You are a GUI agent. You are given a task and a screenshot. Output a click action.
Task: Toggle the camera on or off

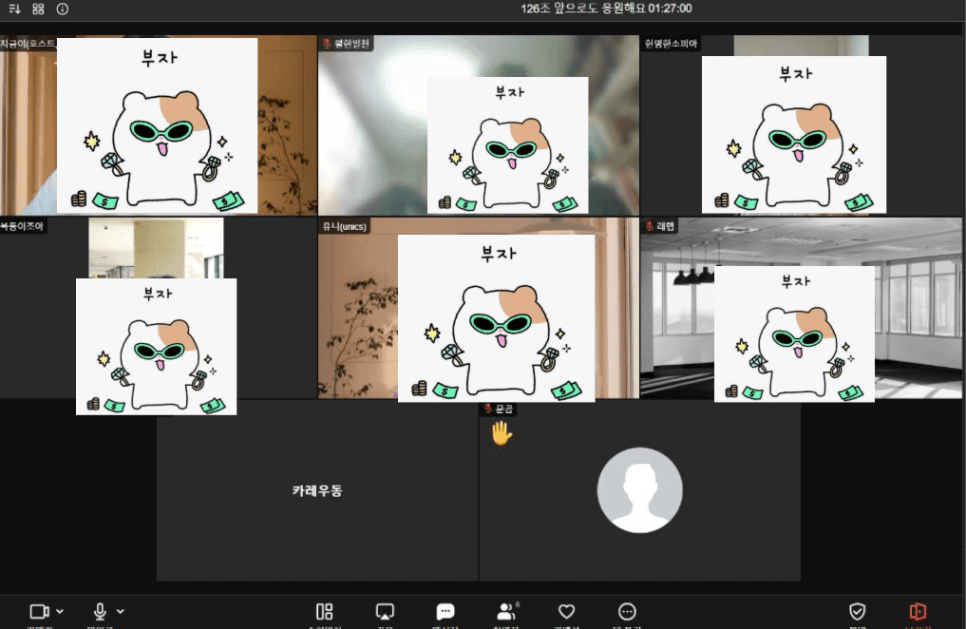[x=39, y=611]
